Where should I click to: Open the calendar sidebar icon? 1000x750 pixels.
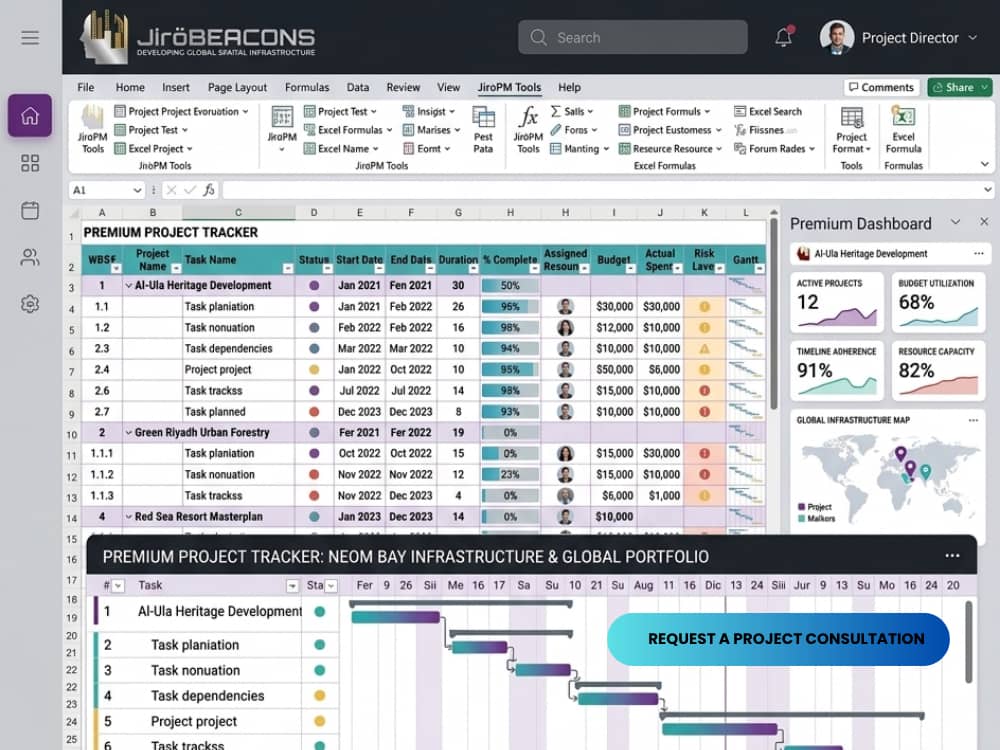(x=30, y=210)
